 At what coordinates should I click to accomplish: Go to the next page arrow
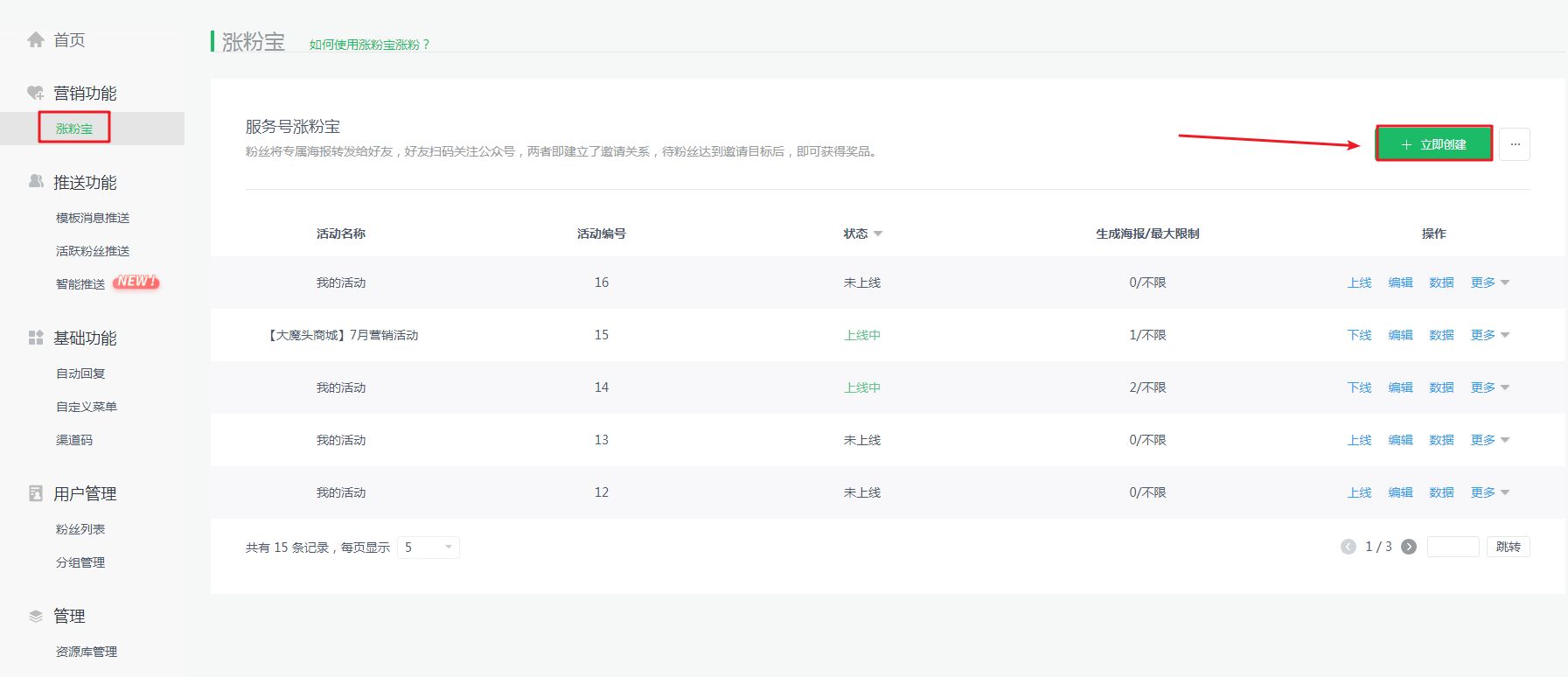click(x=1409, y=547)
